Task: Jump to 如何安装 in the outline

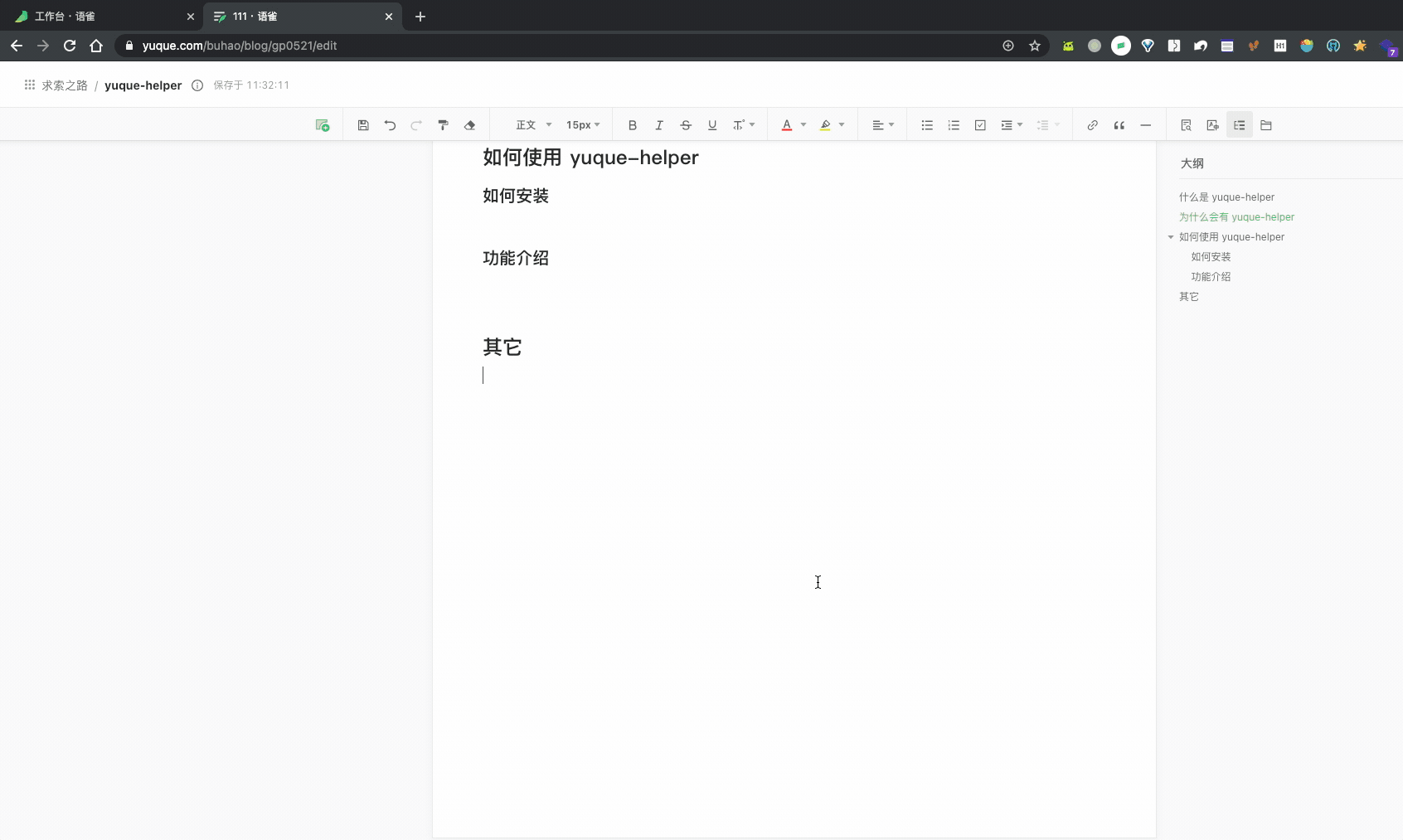Action: [1211, 257]
